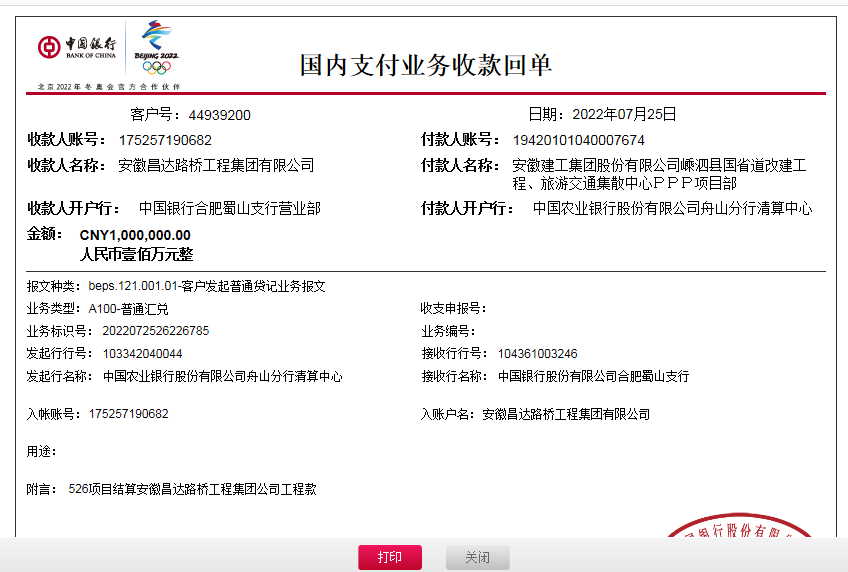Click payee bank 中国银行合肥蜀山支行营业部

coord(229,209)
